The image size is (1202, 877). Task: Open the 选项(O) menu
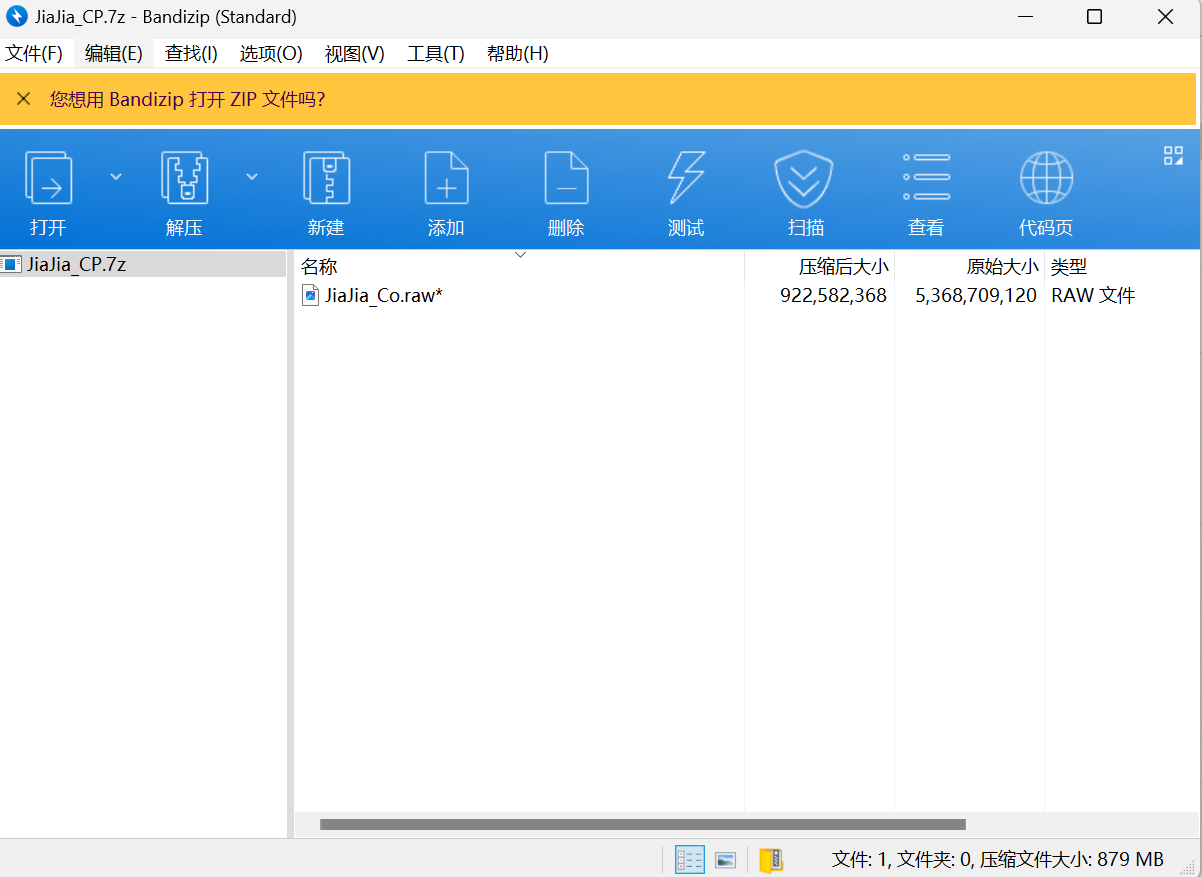pos(271,54)
